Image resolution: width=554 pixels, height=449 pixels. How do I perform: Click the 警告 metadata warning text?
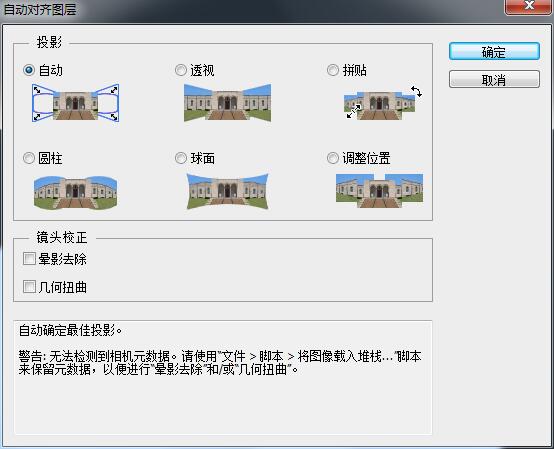tap(220, 363)
